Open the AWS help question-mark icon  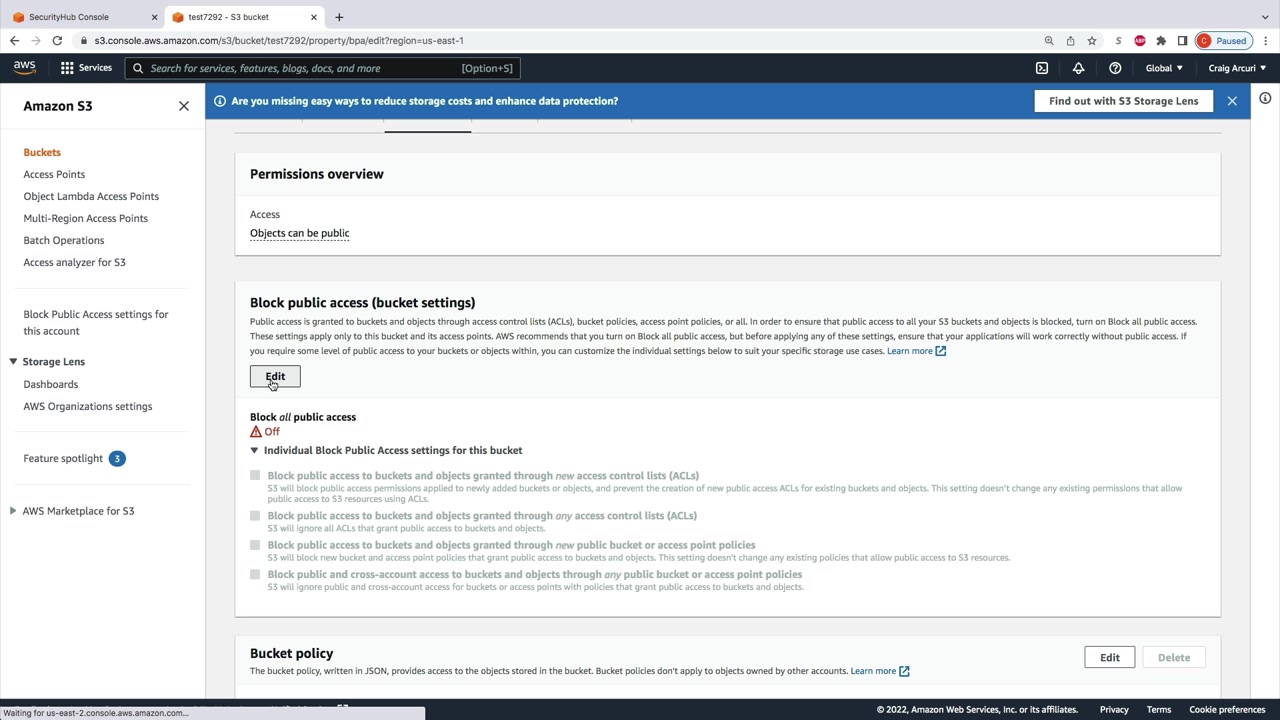pos(1115,68)
